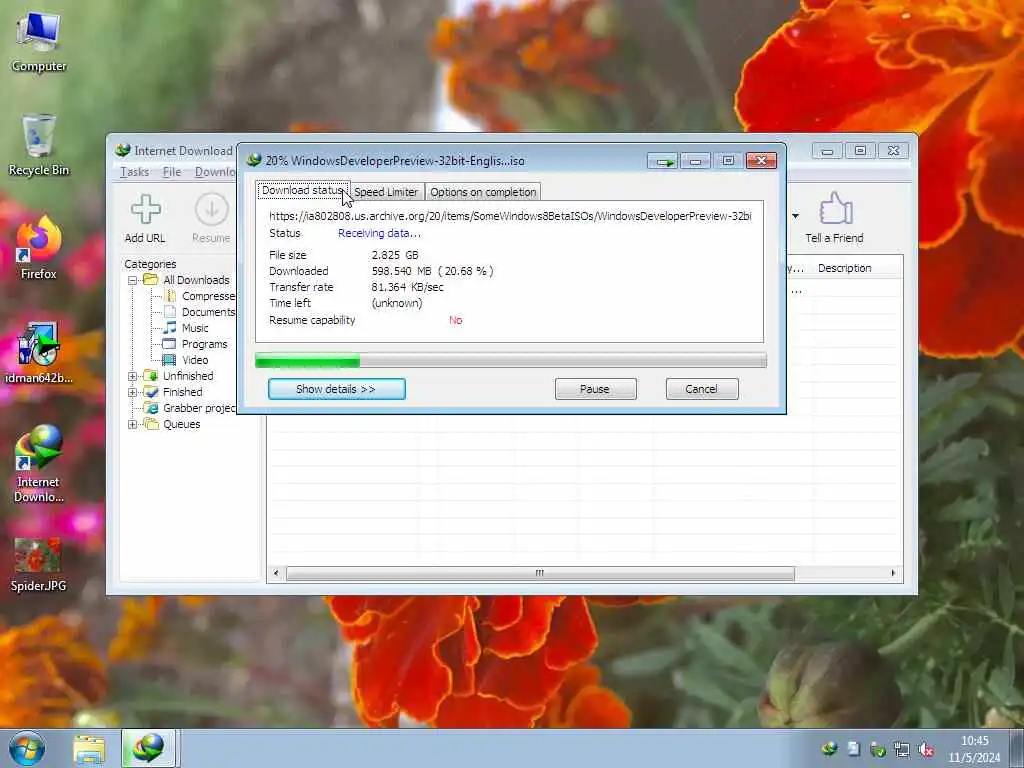Click the scroll right arrow in download list
1024x768 pixels.
point(893,573)
